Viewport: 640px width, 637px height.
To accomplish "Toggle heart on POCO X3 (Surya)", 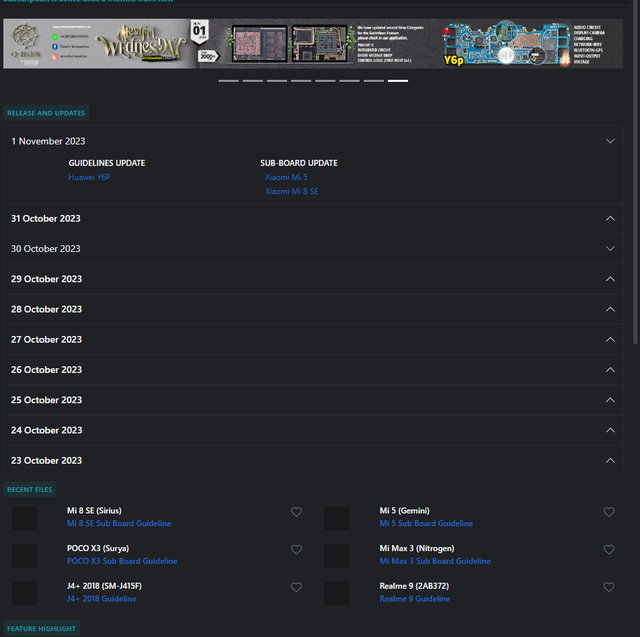I will tap(296, 550).
